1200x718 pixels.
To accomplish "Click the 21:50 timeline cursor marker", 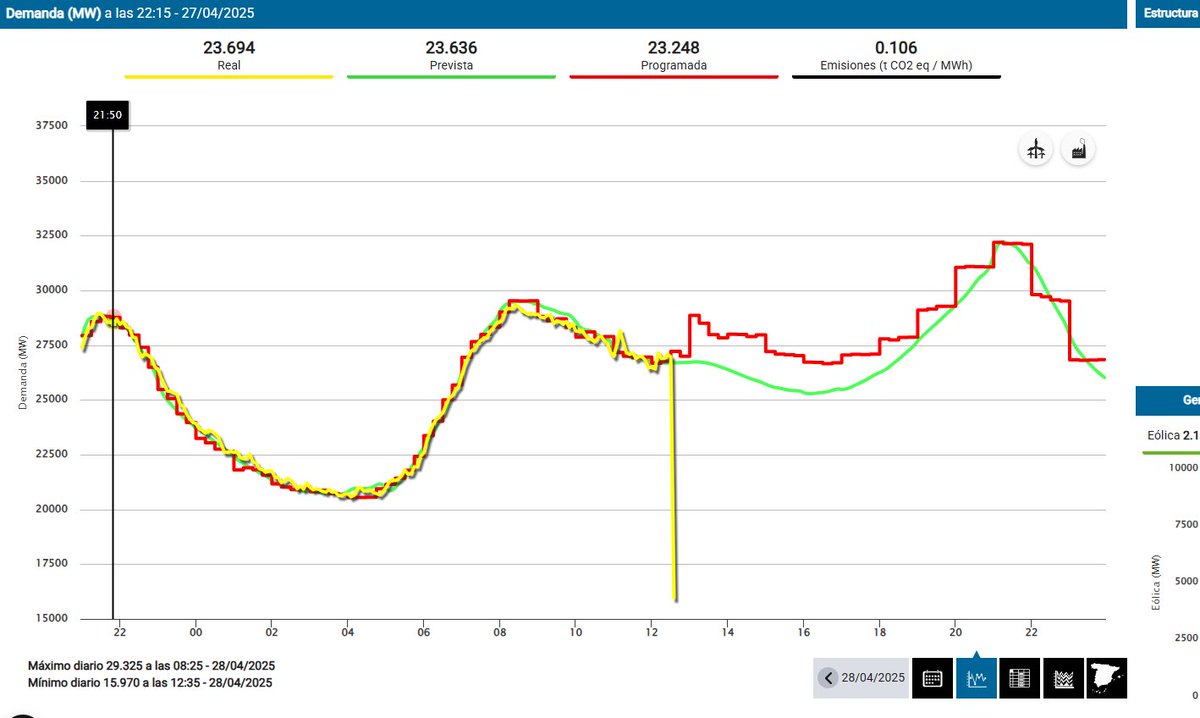I will pos(107,115).
